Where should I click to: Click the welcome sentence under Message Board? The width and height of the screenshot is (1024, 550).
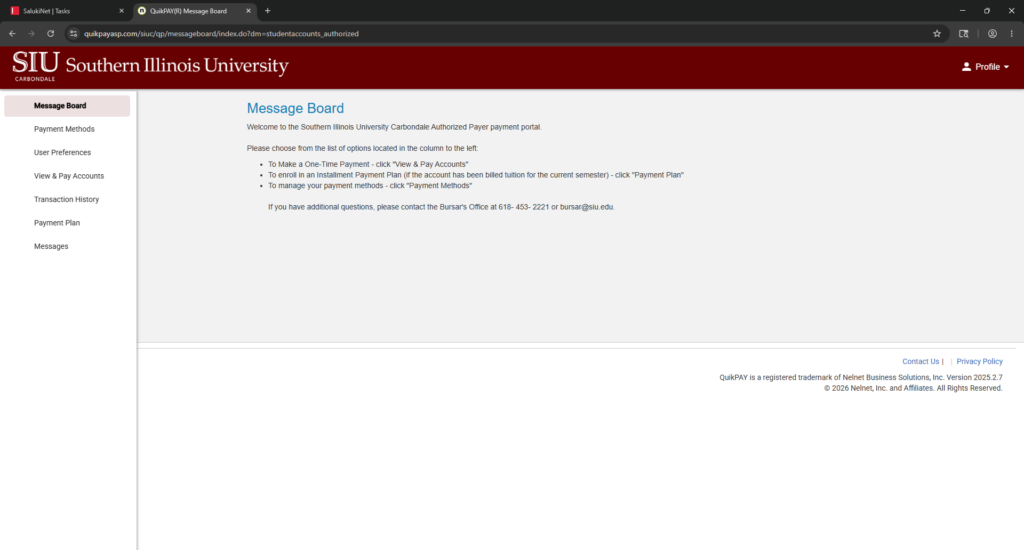point(394,127)
